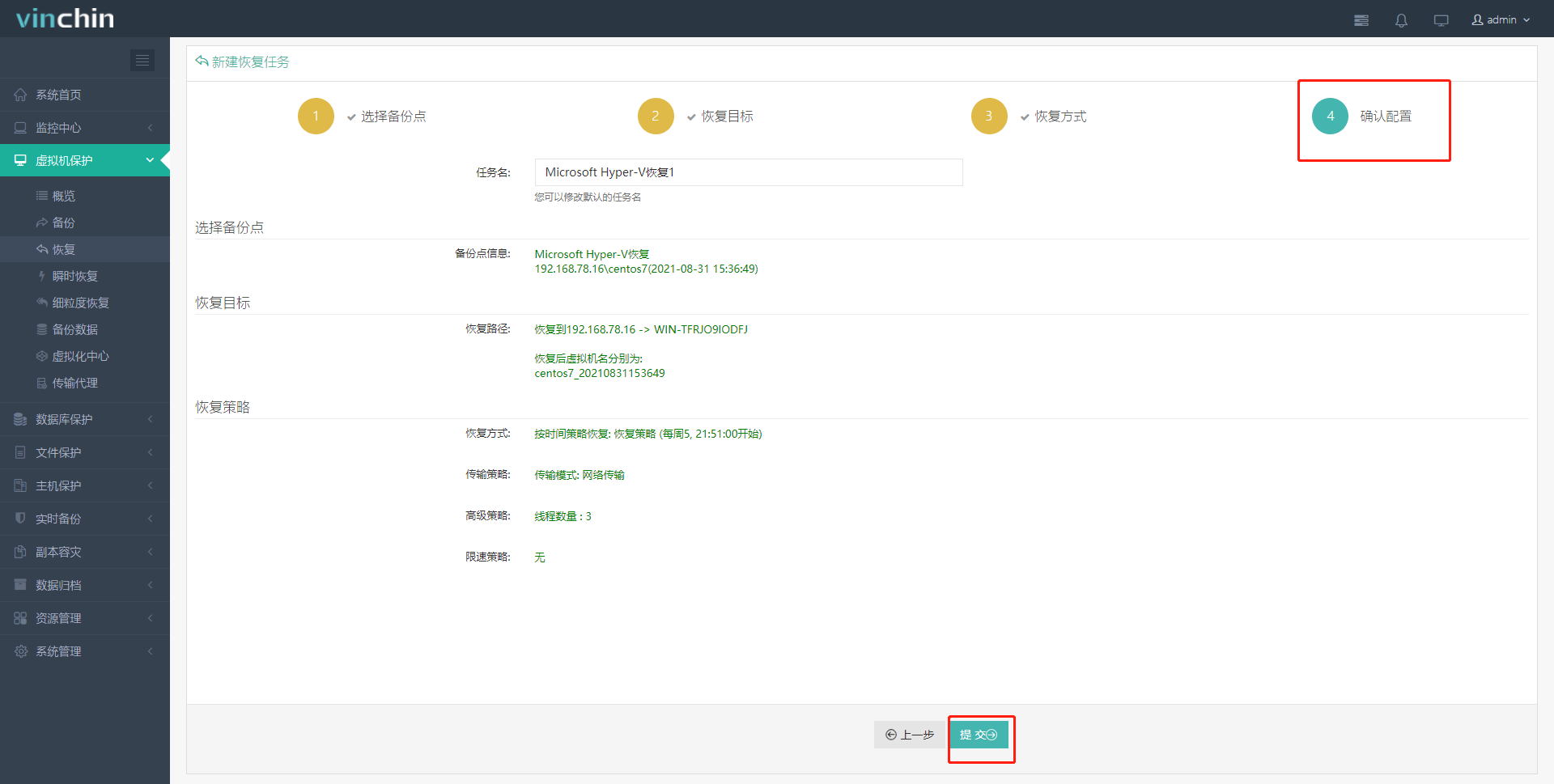Submit the task with 提交 button
1554x784 pixels.
pyautogui.click(x=979, y=735)
